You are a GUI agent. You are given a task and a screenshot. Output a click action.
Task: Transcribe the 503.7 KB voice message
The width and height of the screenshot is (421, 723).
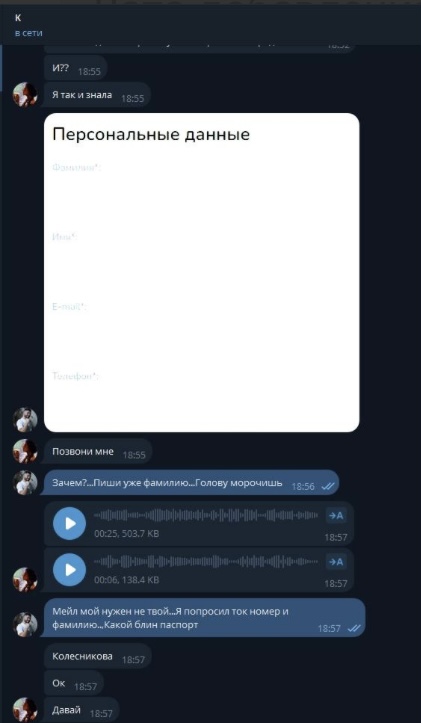[336, 516]
